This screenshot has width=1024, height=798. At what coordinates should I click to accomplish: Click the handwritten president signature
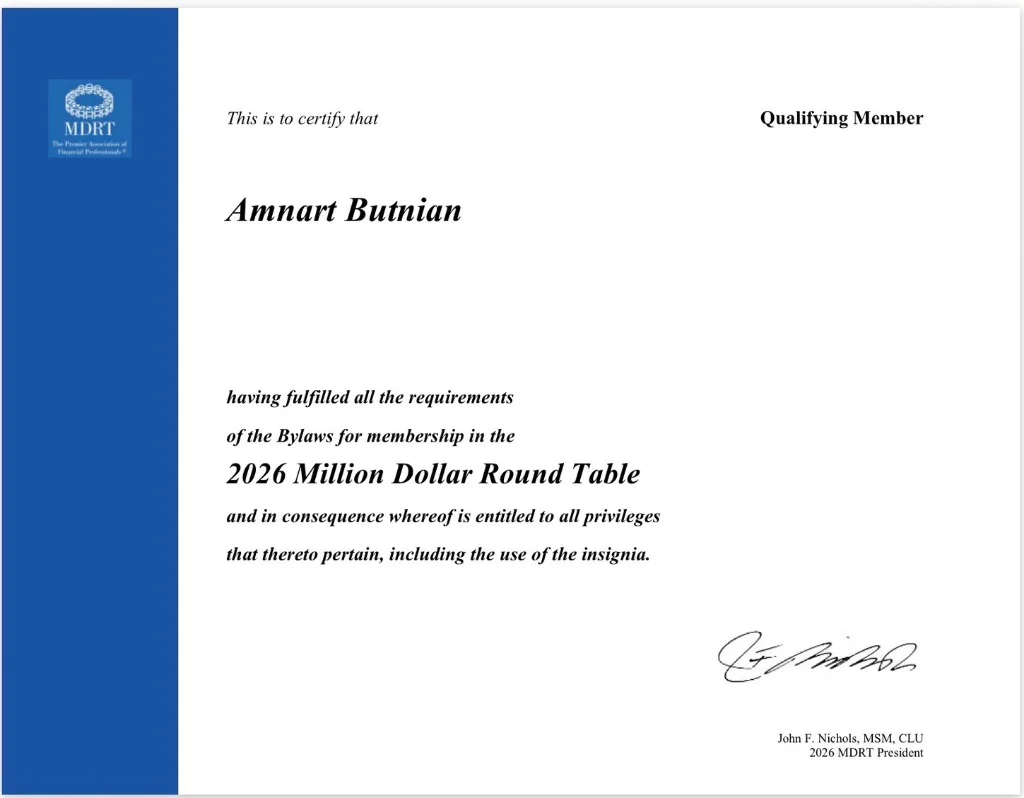[x=817, y=657]
